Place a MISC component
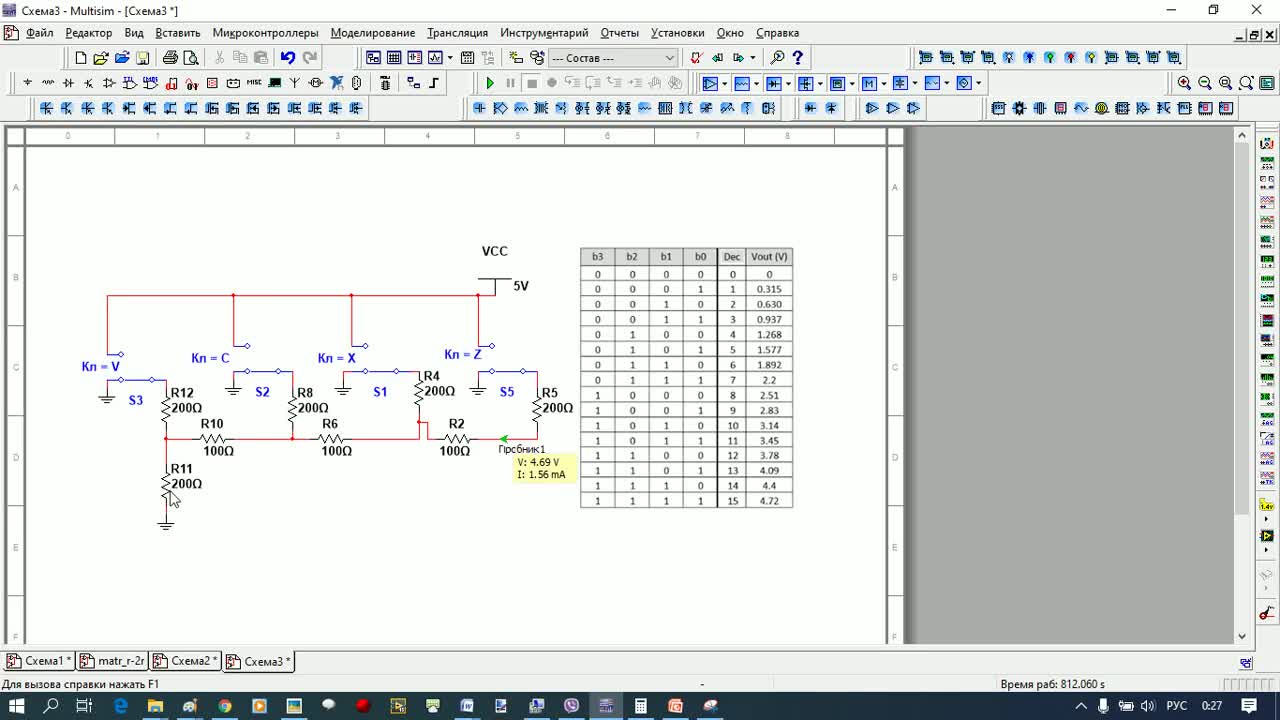Viewport: 1280px width, 720px height. (254, 83)
